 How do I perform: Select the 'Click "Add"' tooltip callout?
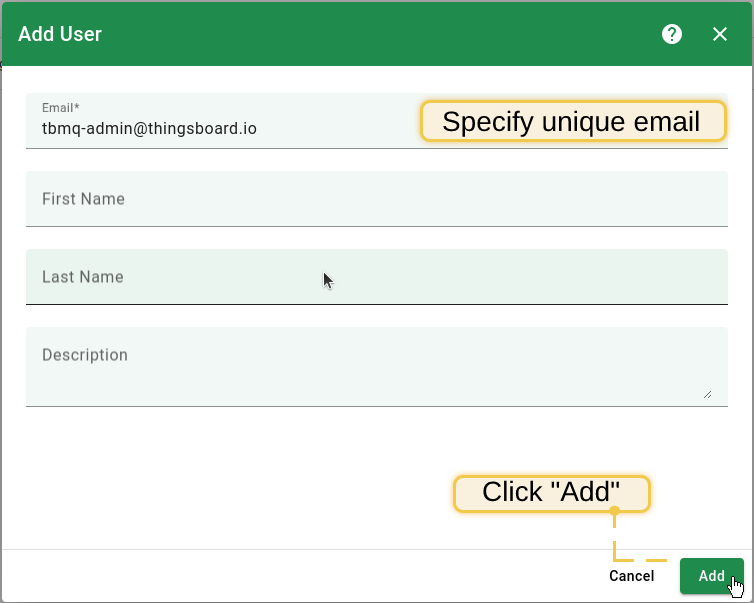[552, 493]
